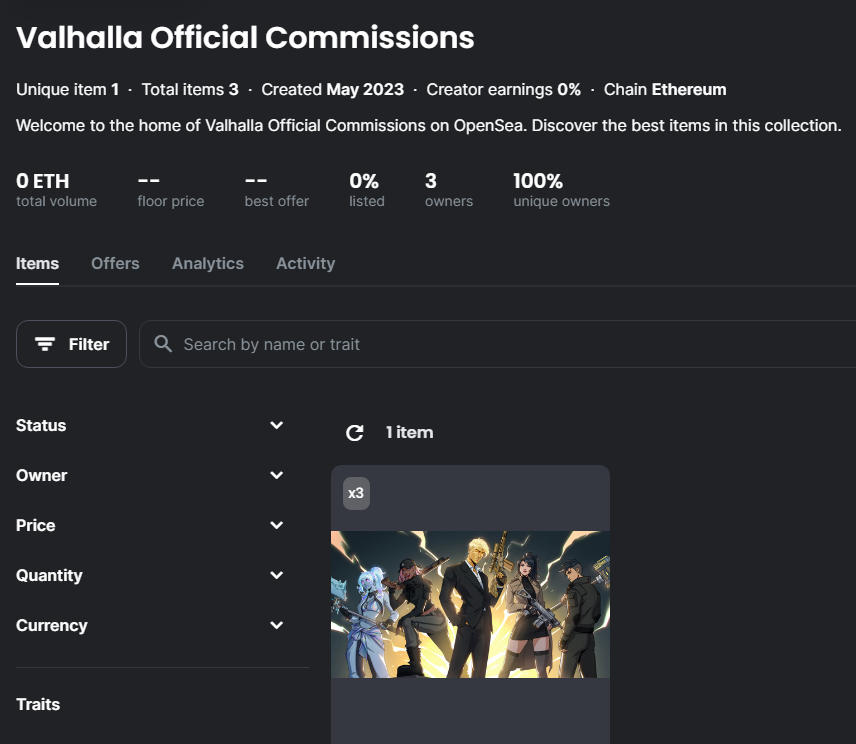This screenshot has height=744, width=856.
Task: Click the Chain Ethereum text
Action: [665, 90]
